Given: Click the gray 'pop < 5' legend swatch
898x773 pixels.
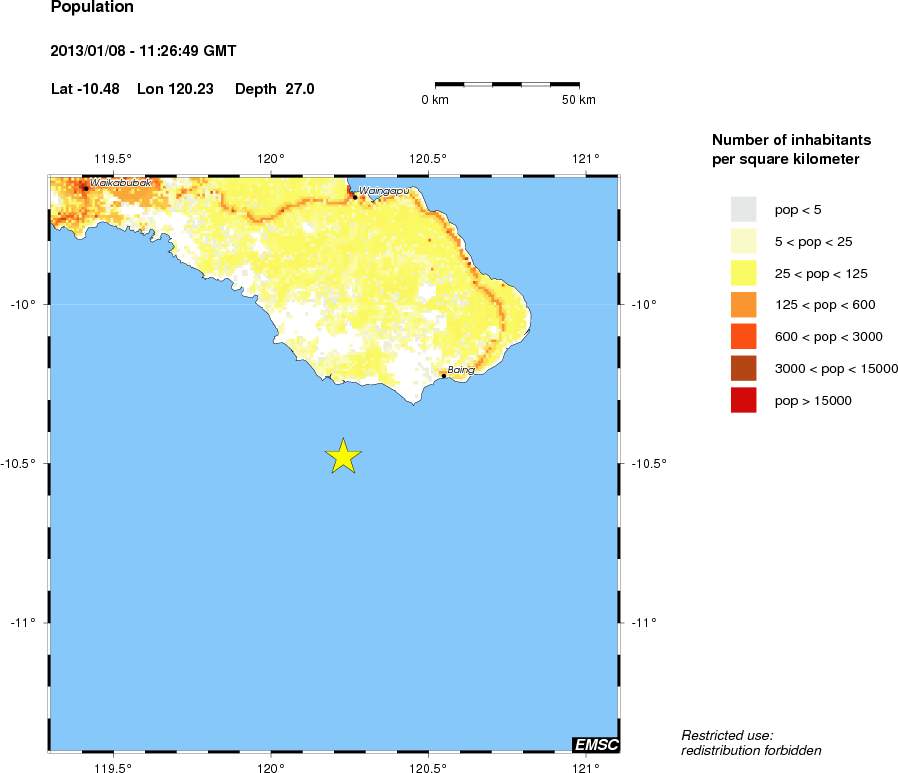Looking at the screenshot, I should (x=743, y=209).
